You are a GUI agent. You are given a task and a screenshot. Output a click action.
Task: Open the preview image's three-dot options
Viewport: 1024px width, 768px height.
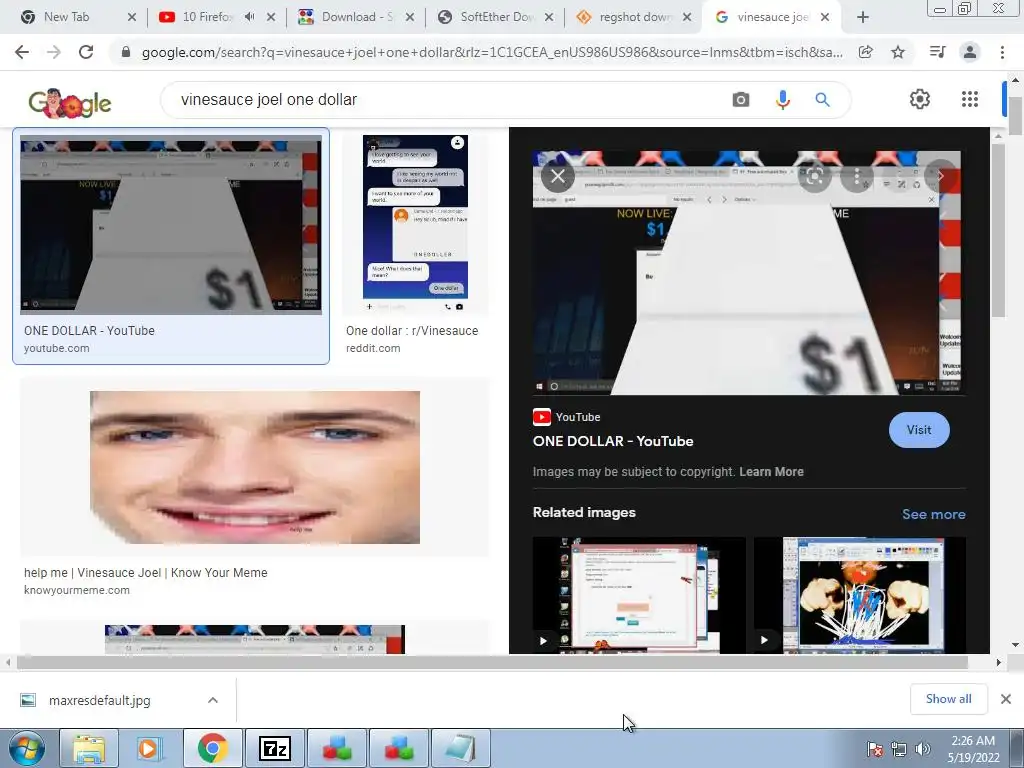(x=857, y=176)
